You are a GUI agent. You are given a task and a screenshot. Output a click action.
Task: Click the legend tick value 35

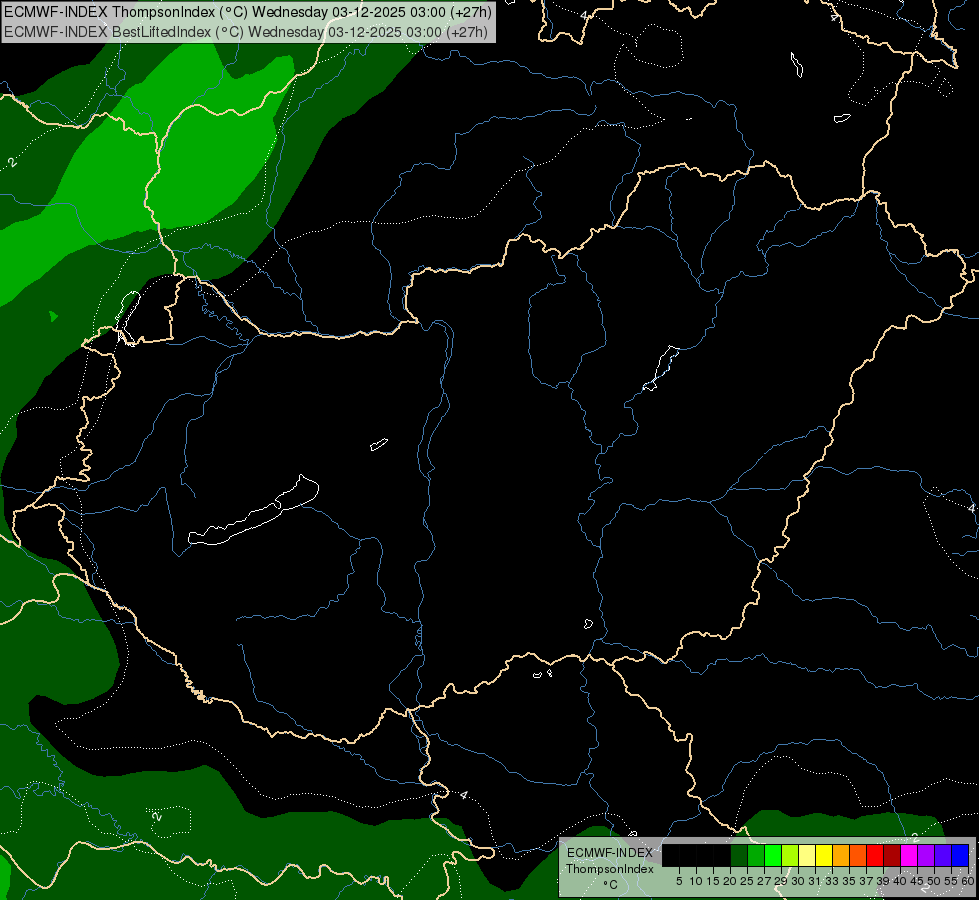coord(849,881)
